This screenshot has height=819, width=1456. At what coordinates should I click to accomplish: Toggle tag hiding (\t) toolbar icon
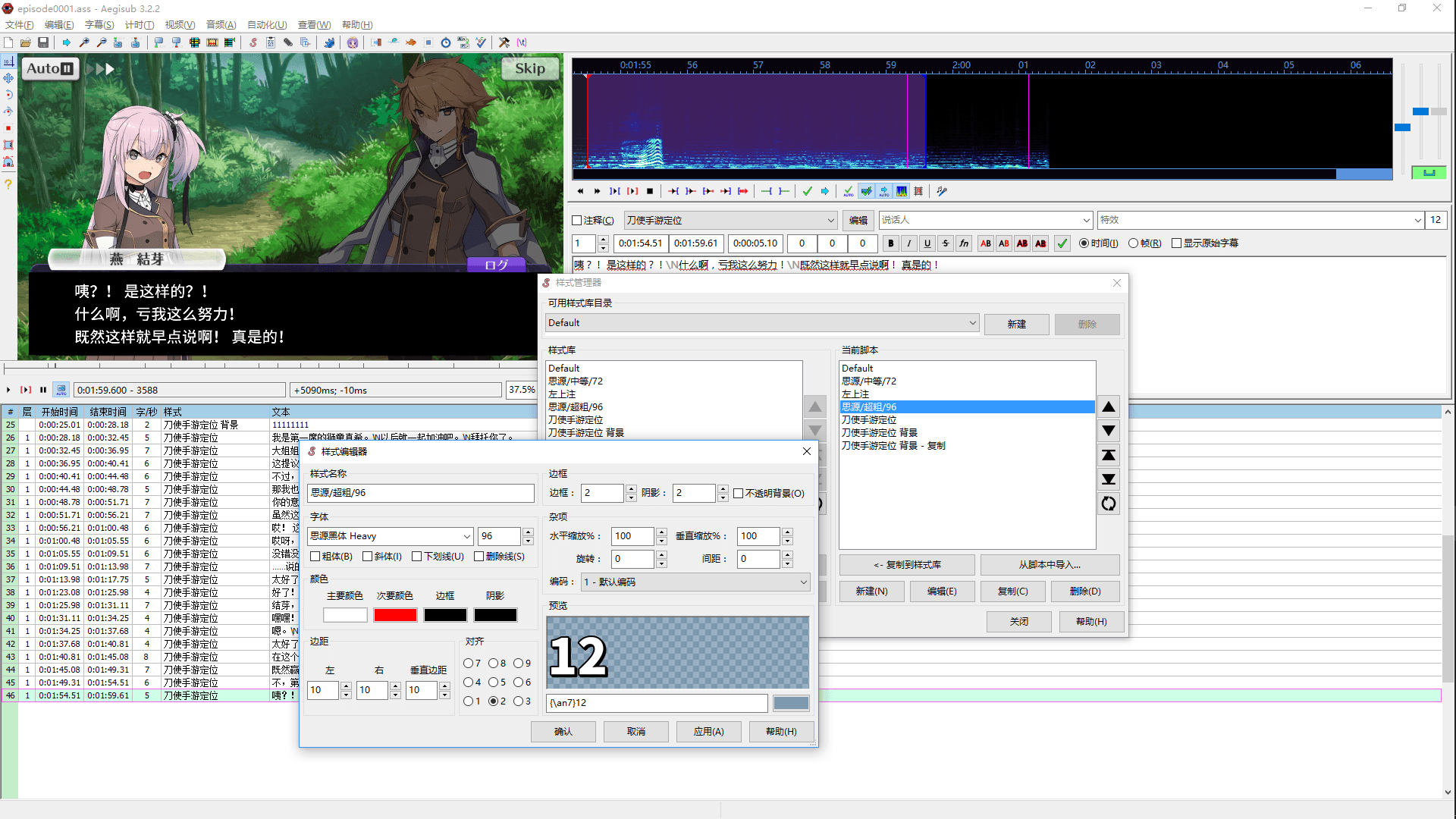point(522,42)
